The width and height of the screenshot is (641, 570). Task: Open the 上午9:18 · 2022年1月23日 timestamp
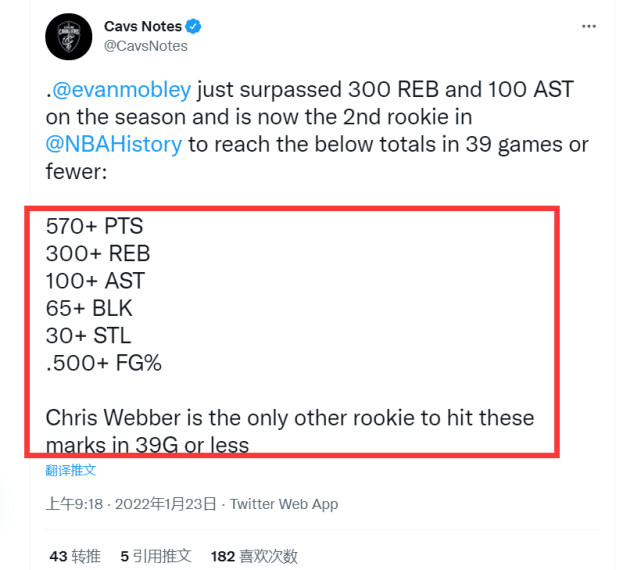(x=132, y=504)
